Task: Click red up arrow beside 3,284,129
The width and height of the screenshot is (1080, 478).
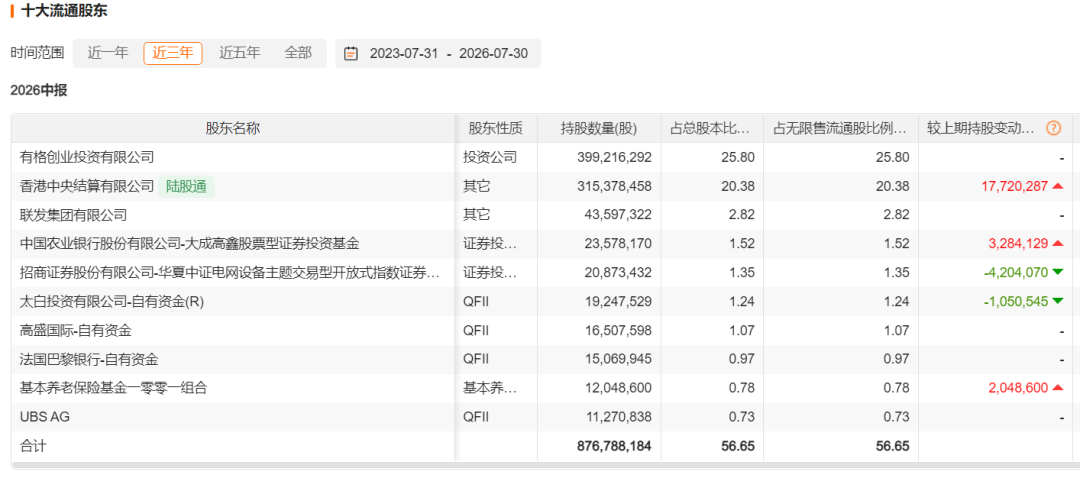Action: tap(1058, 243)
